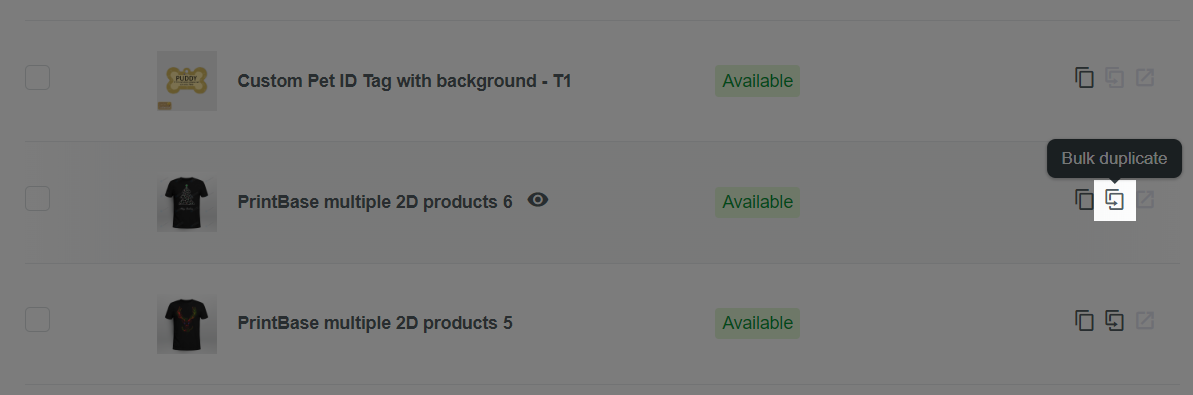Screen dimensions: 1193x395
Task: Toggle eye icon beside products 6 title
Action: coord(538,200)
